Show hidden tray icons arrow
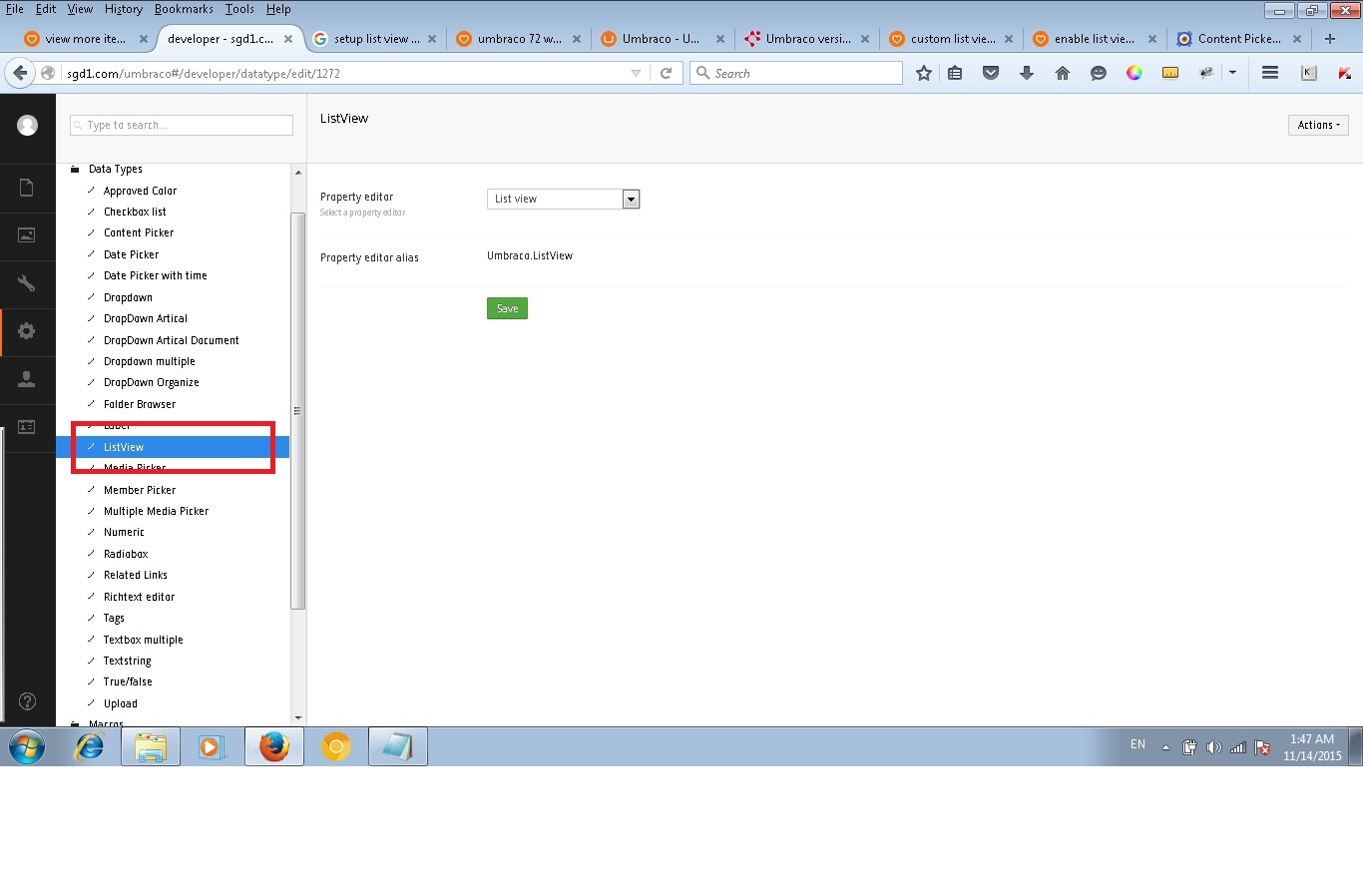1363x896 pixels. (1165, 747)
